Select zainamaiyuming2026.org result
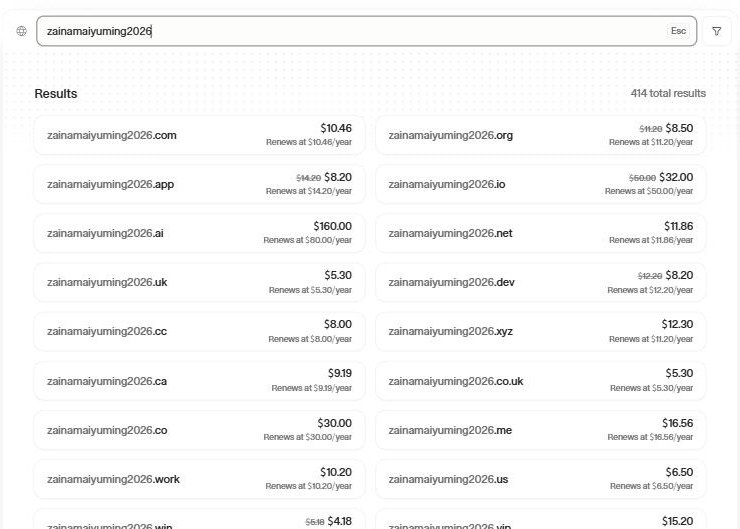 [540, 135]
